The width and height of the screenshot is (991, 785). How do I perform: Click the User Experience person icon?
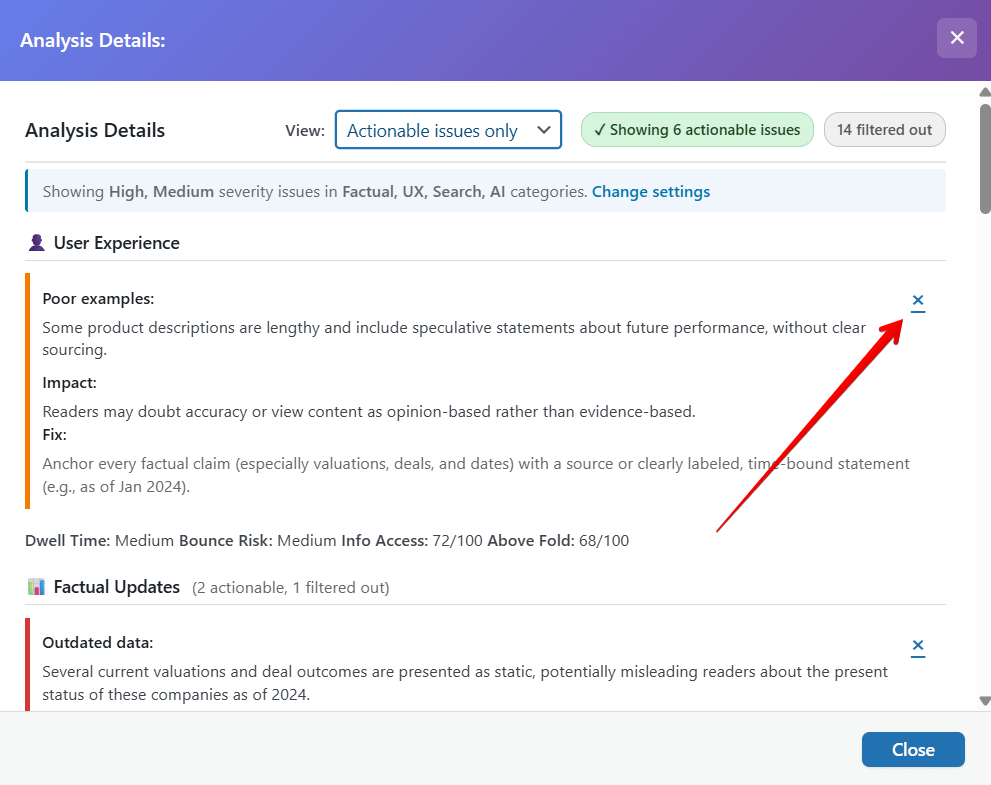click(37, 243)
